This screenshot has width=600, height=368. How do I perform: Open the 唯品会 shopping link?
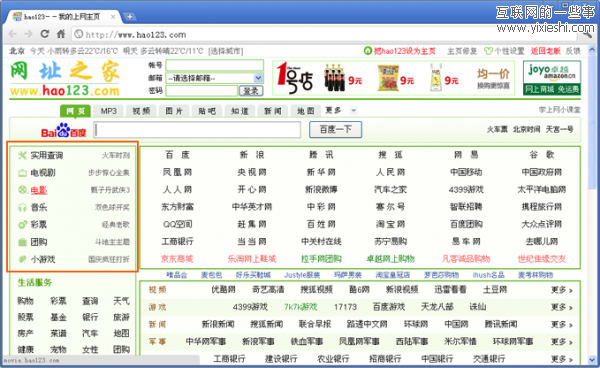point(176,275)
